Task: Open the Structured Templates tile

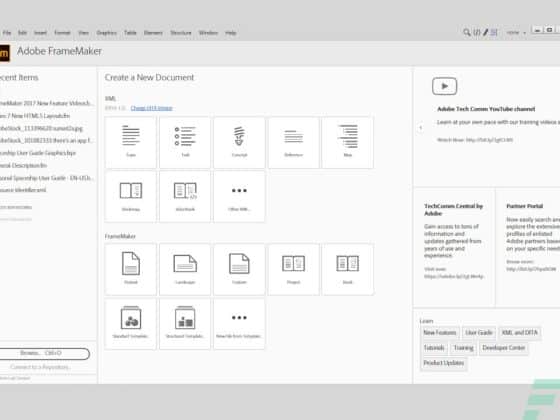Action: (185, 324)
